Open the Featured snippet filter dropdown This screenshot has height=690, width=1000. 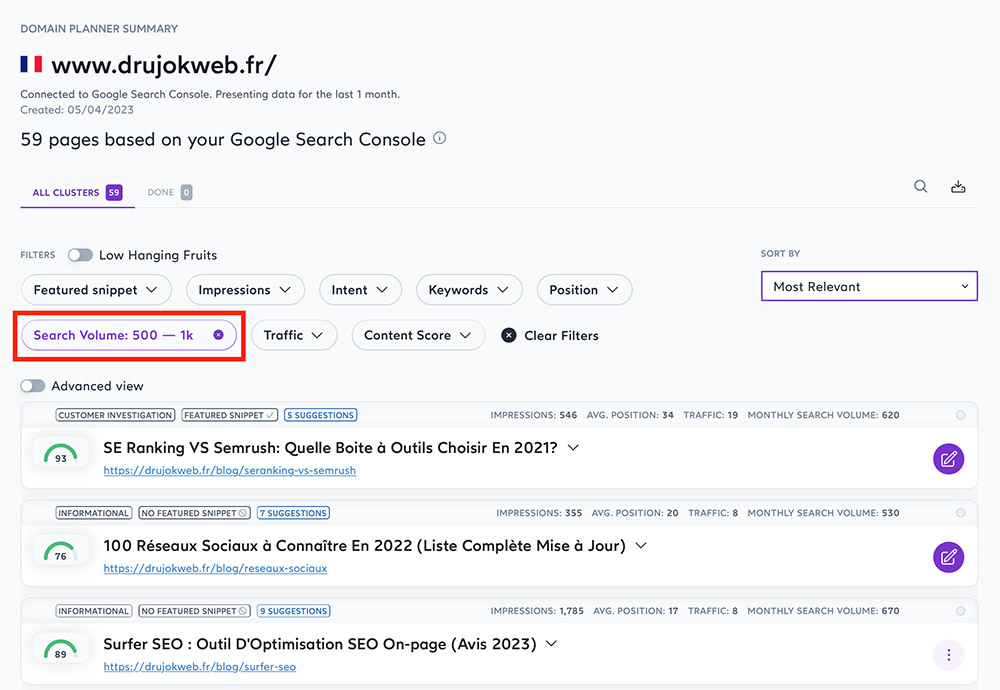96,290
